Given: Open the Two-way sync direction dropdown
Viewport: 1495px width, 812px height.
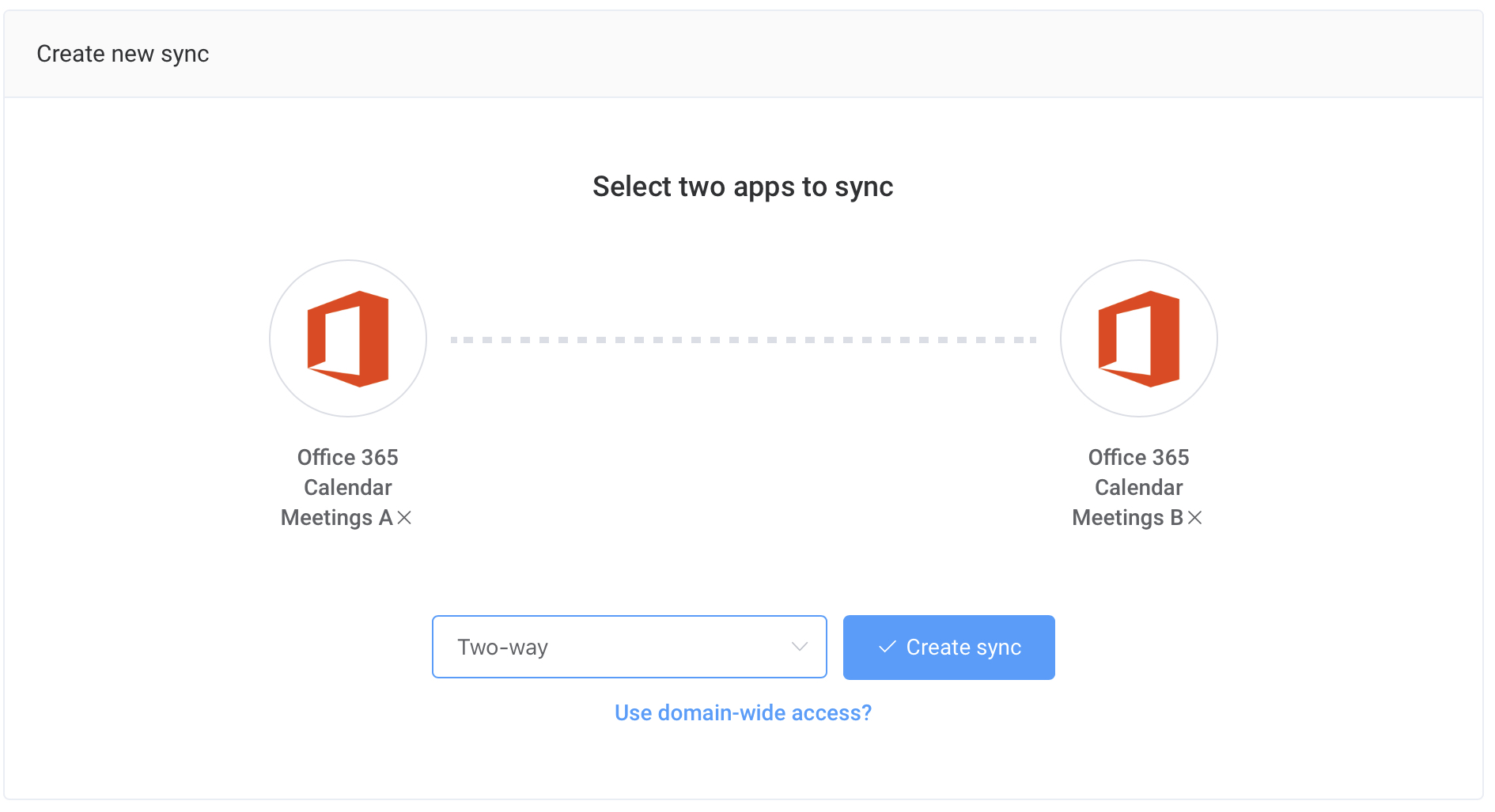Looking at the screenshot, I should (x=629, y=647).
